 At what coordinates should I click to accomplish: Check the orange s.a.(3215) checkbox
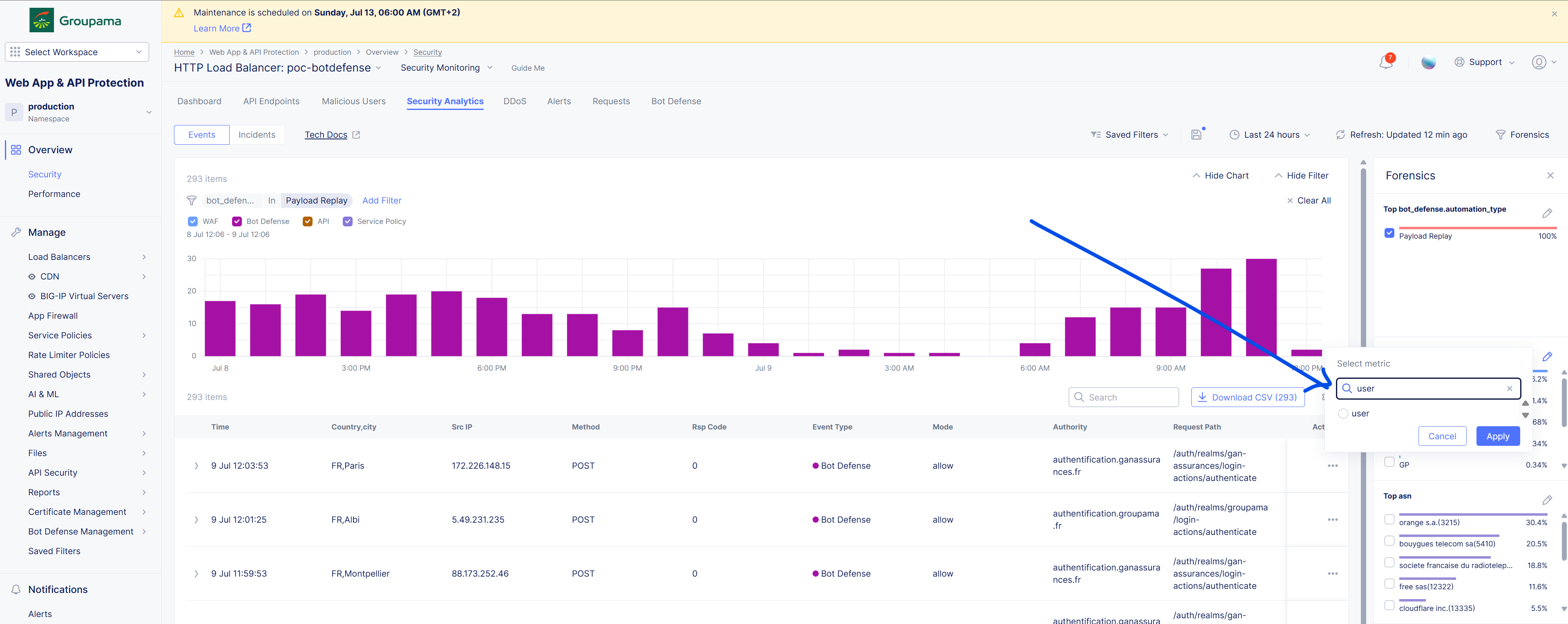tap(1389, 519)
